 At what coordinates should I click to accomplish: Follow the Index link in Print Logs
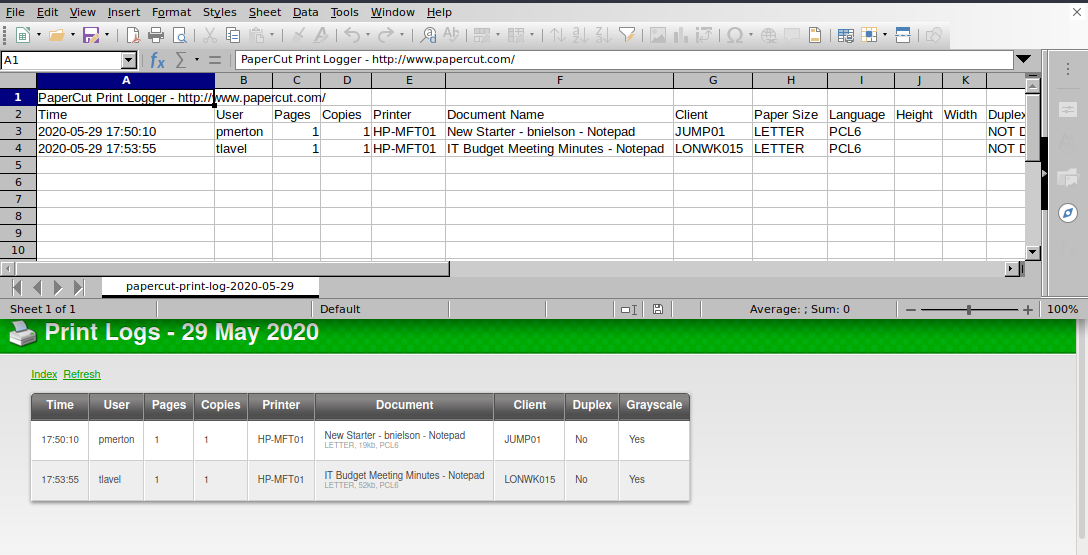(44, 374)
